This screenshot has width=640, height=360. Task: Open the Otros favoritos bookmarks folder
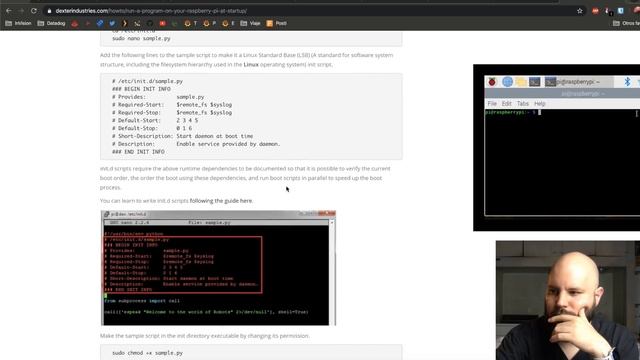[x=626, y=23]
